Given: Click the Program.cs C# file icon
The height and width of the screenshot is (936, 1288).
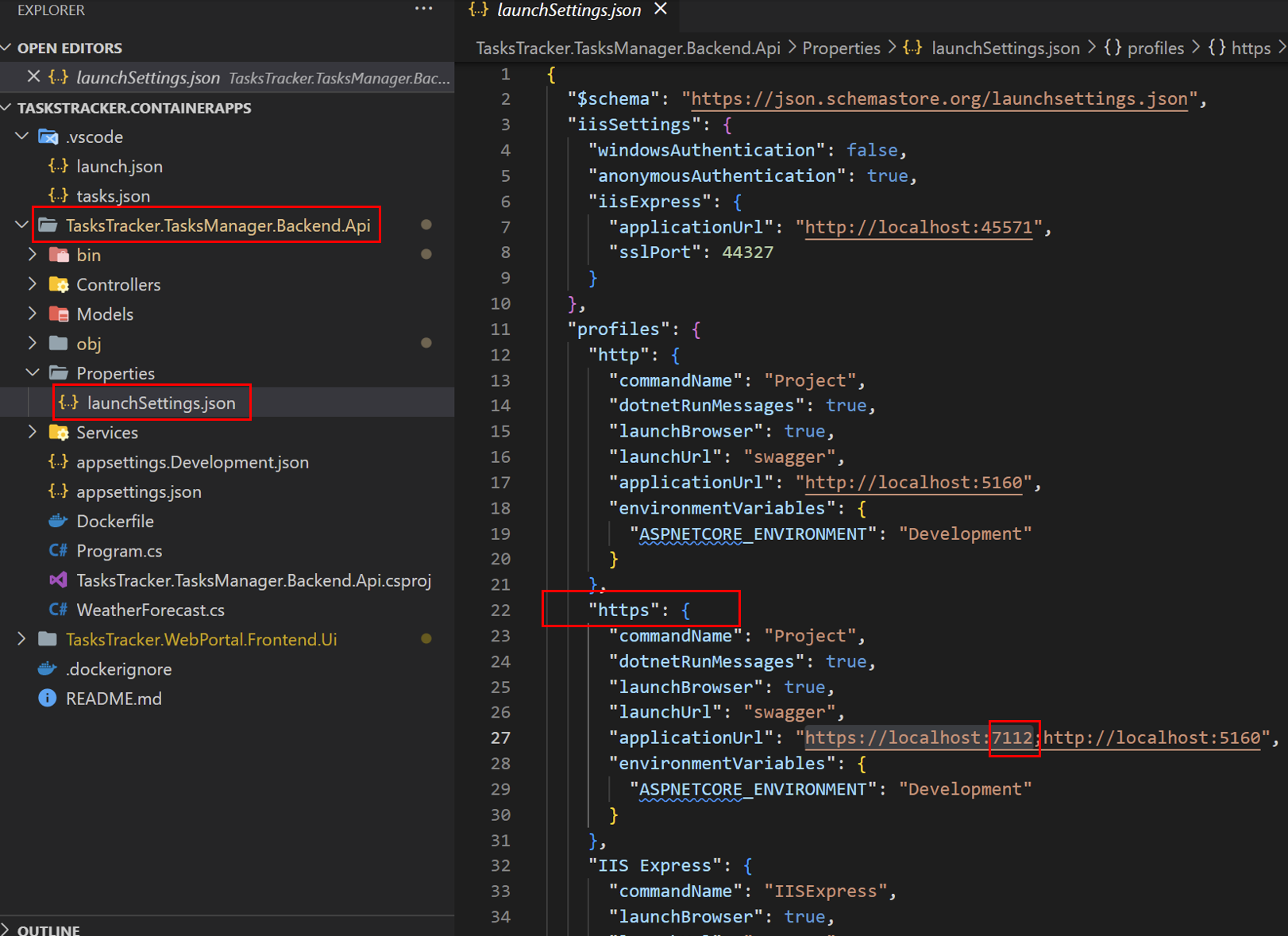Looking at the screenshot, I should tap(58, 550).
